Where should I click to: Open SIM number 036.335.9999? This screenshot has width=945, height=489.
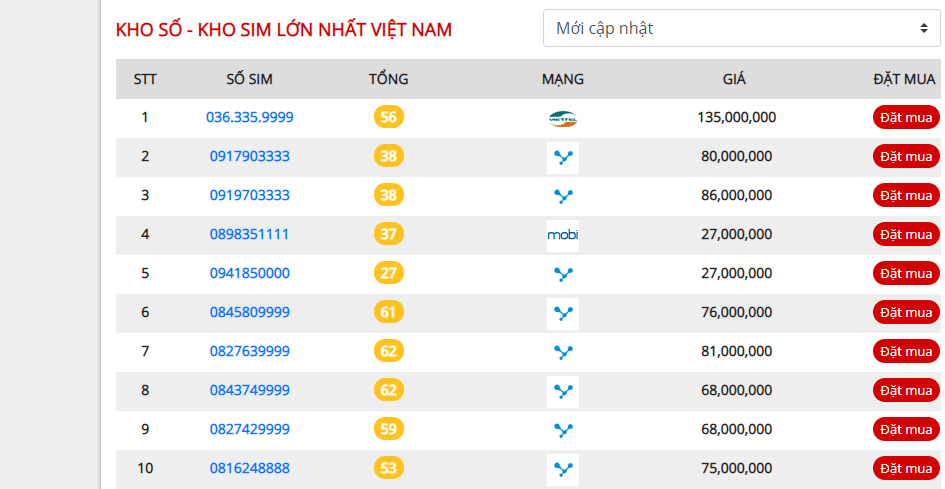(x=250, y=118)
